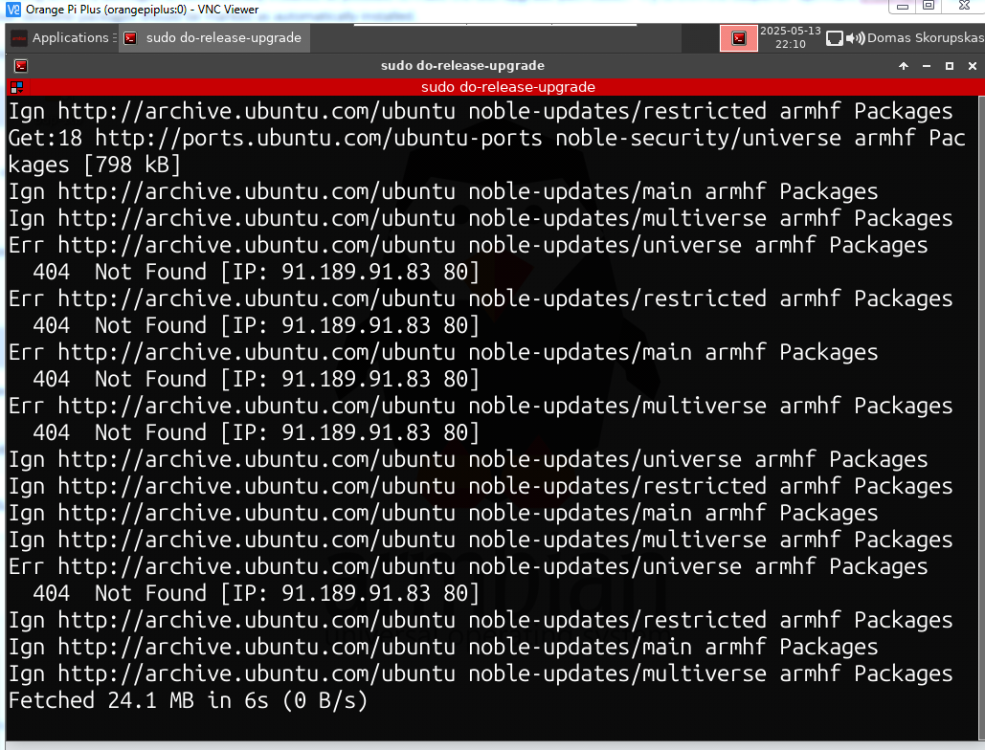Click the 'Err' noble-updates/multiverse line

[480, 406]
